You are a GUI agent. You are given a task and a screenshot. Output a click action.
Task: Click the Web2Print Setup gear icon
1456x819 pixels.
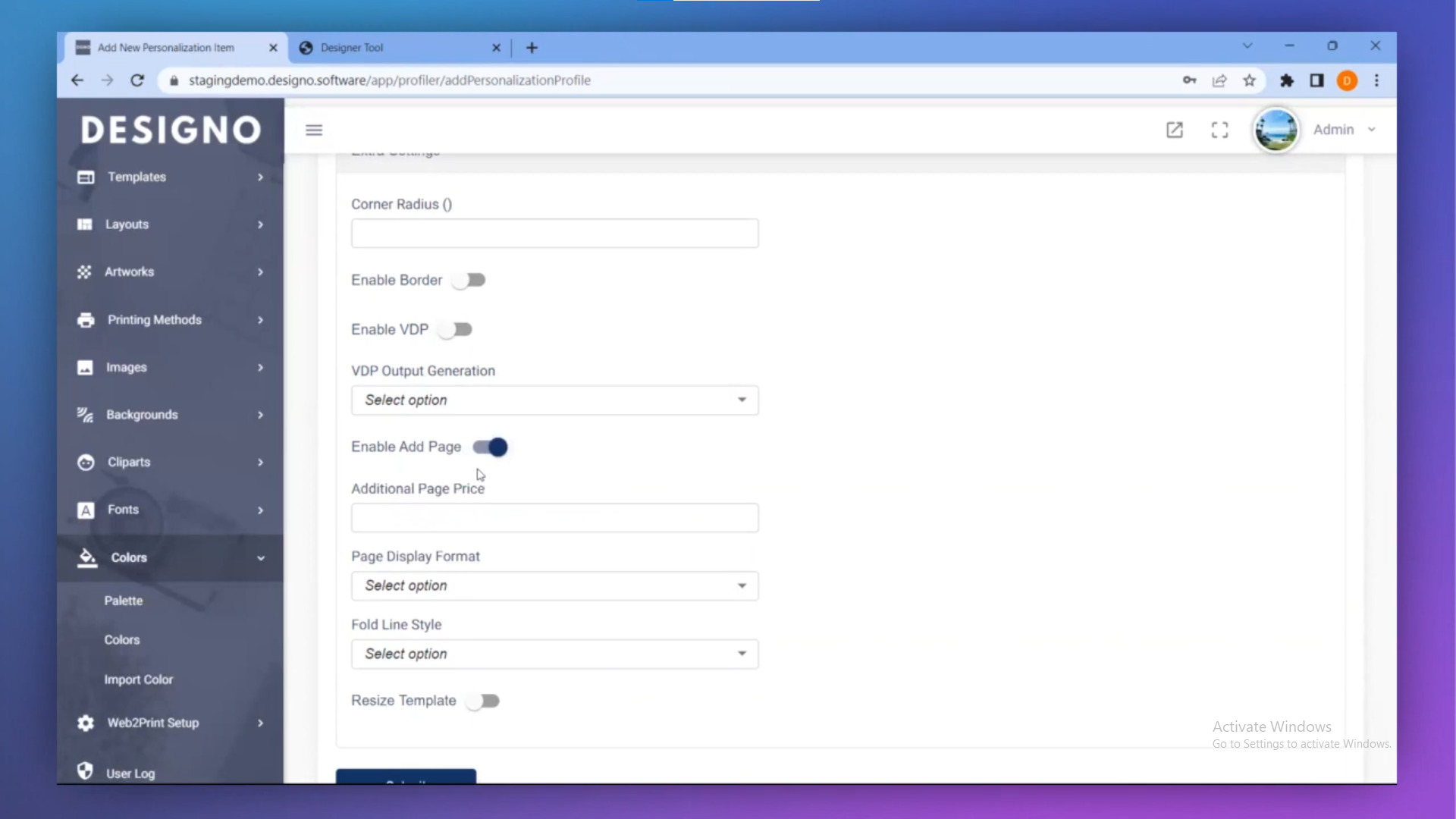(x=86, y=723)
